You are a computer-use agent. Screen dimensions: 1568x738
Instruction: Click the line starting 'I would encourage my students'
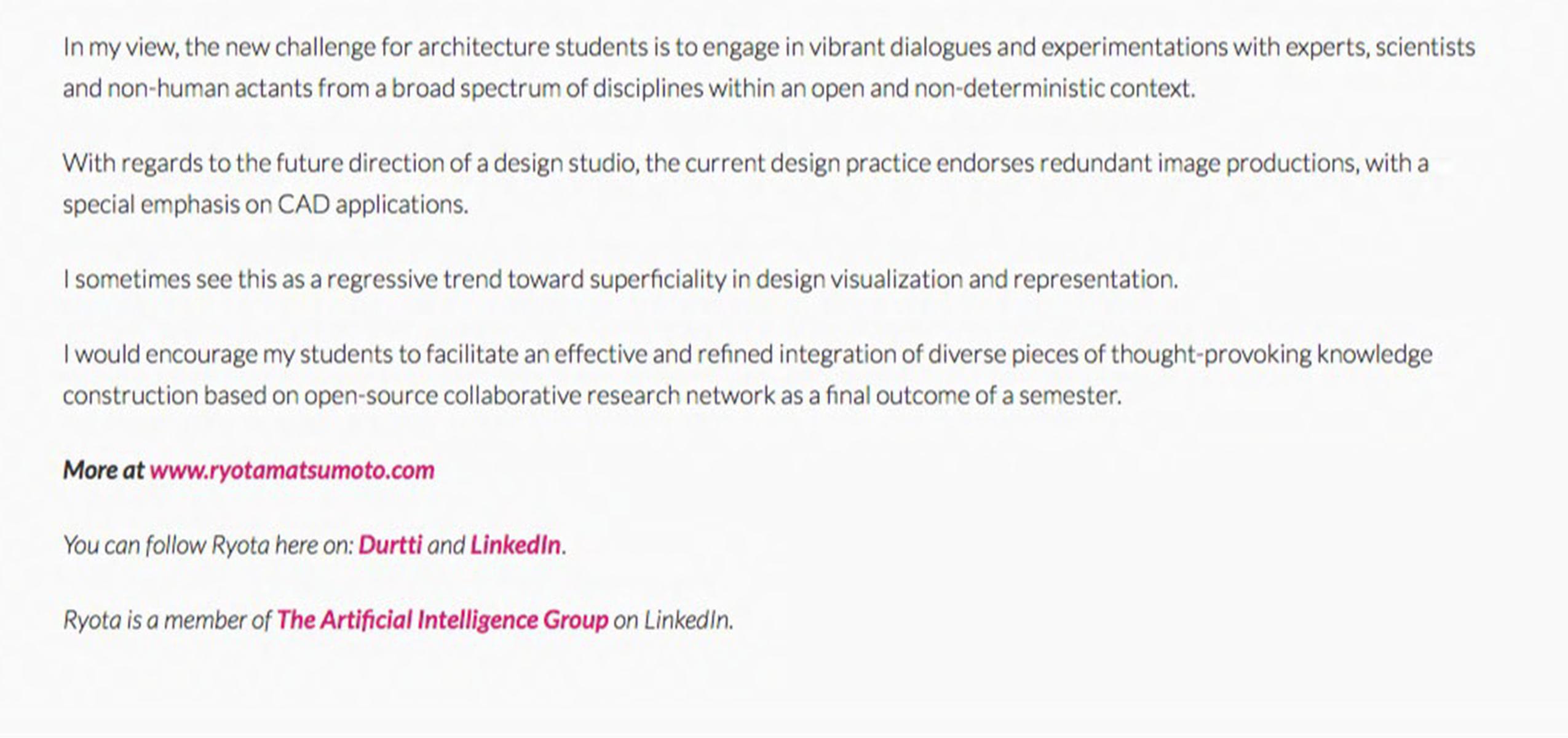click(747, 354)
